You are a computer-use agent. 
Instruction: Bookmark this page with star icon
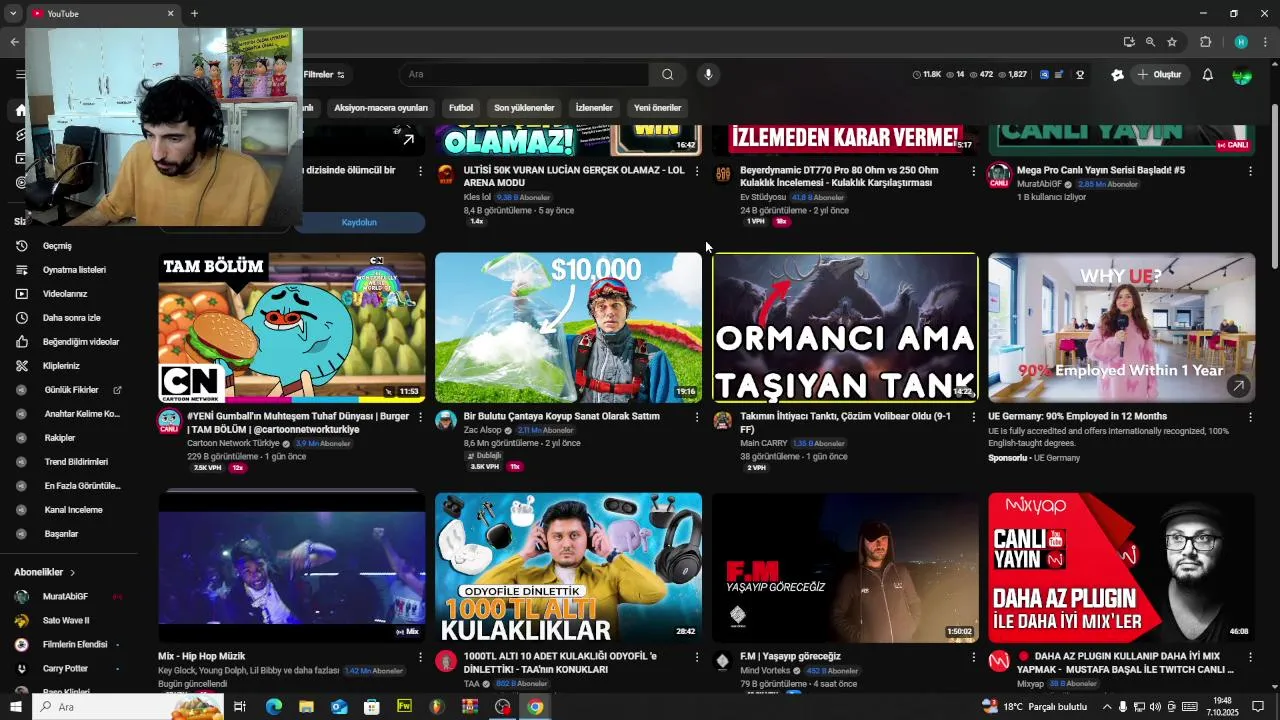coord(1172,42)
